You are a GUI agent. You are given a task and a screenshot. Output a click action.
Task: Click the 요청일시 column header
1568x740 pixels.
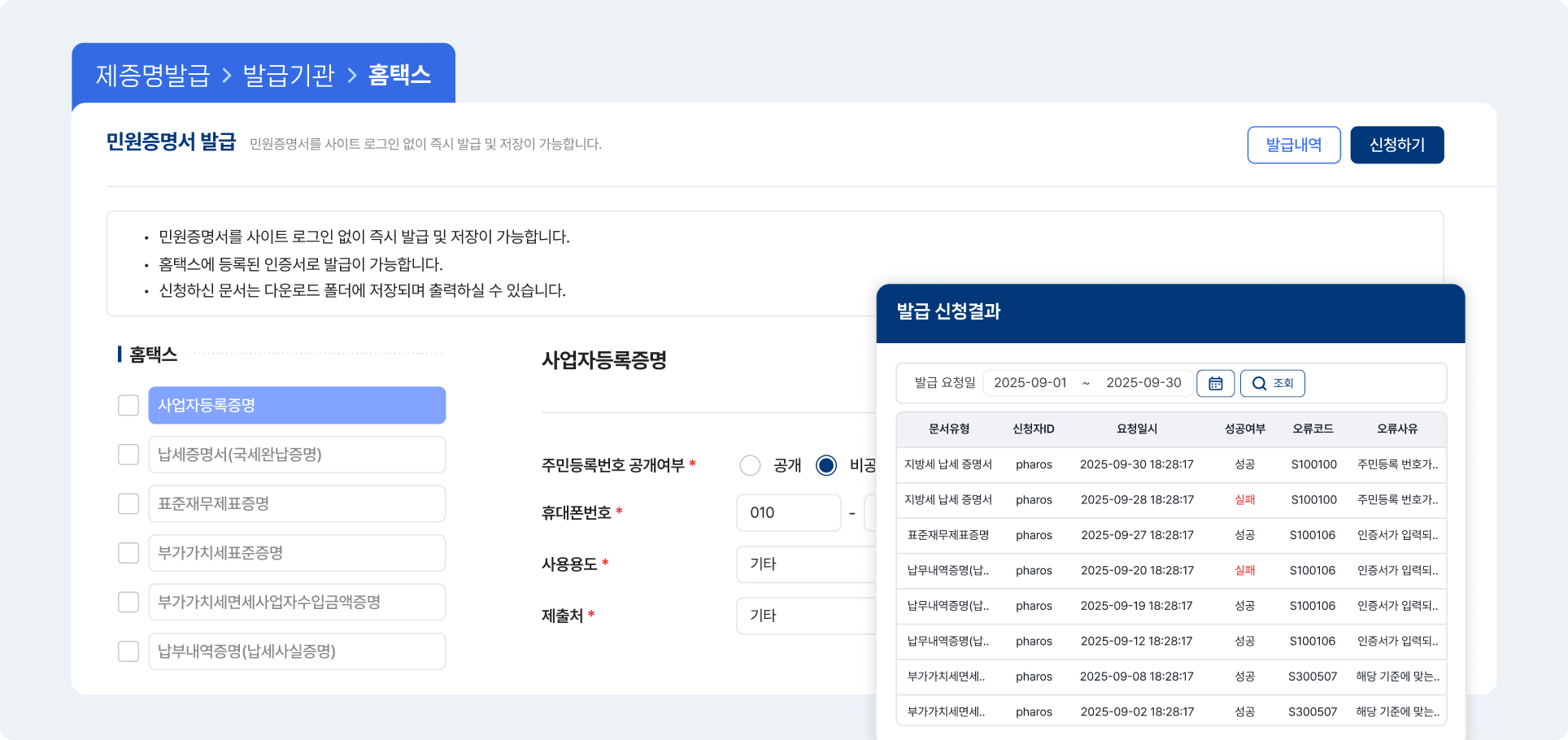click(x=1137, y=429)
